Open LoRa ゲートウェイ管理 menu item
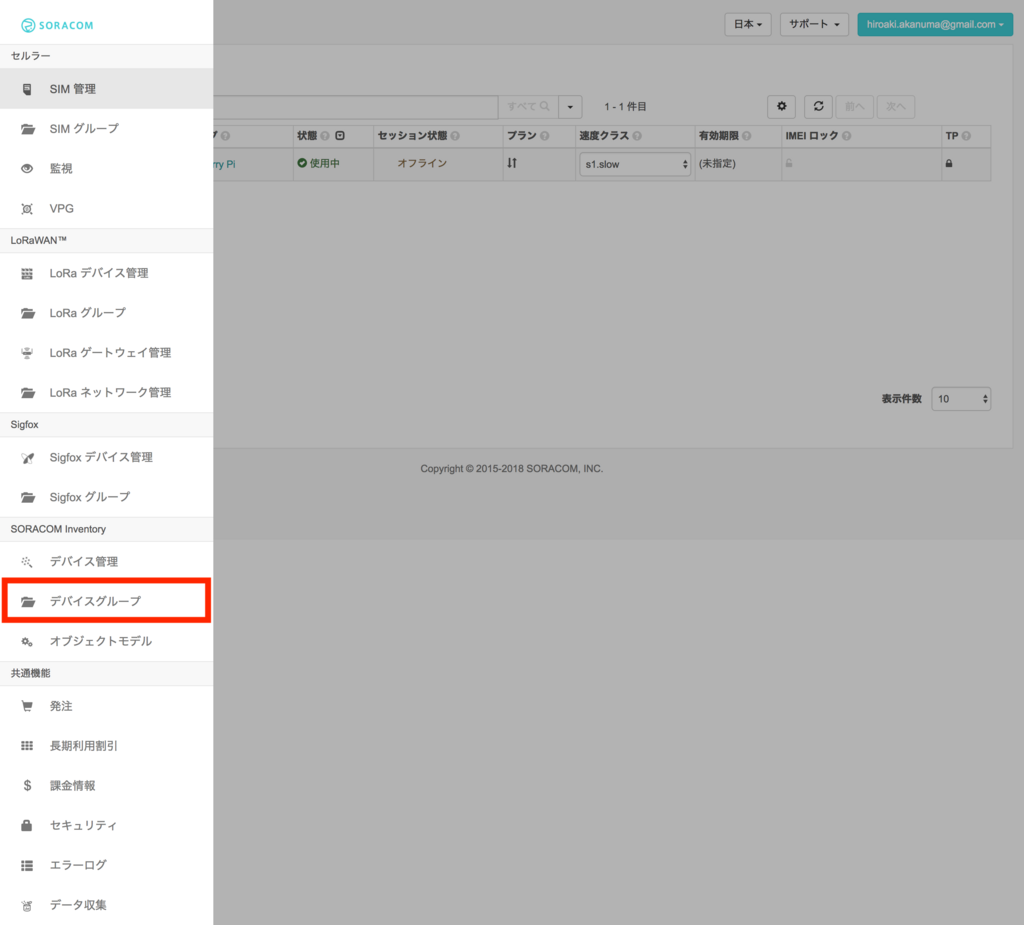1024x925 pixels. coord(106,353)
